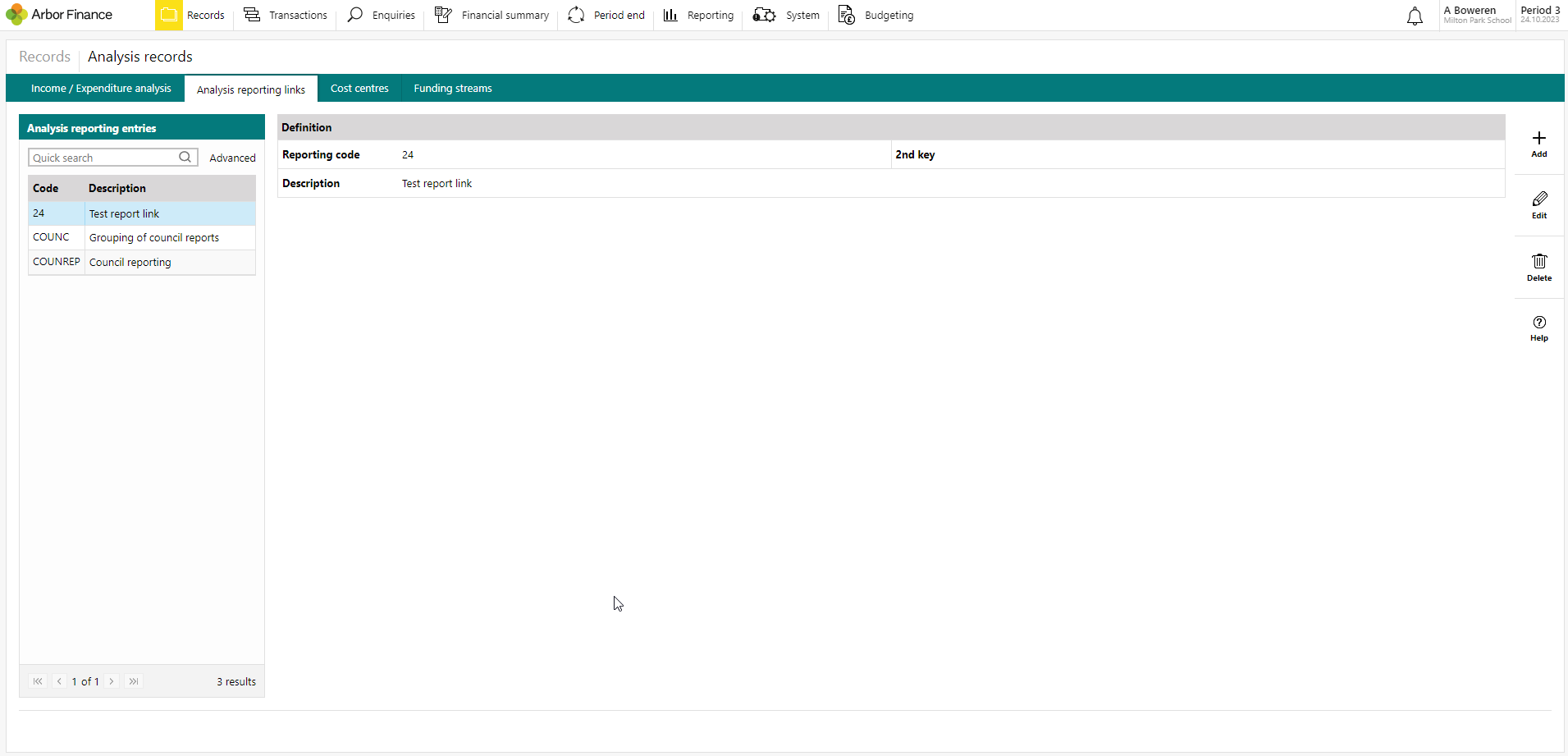The height and width of the screenshot is (756, 1568).
Task: Click the Records breadcrumb link
Action: click(45, 57)
